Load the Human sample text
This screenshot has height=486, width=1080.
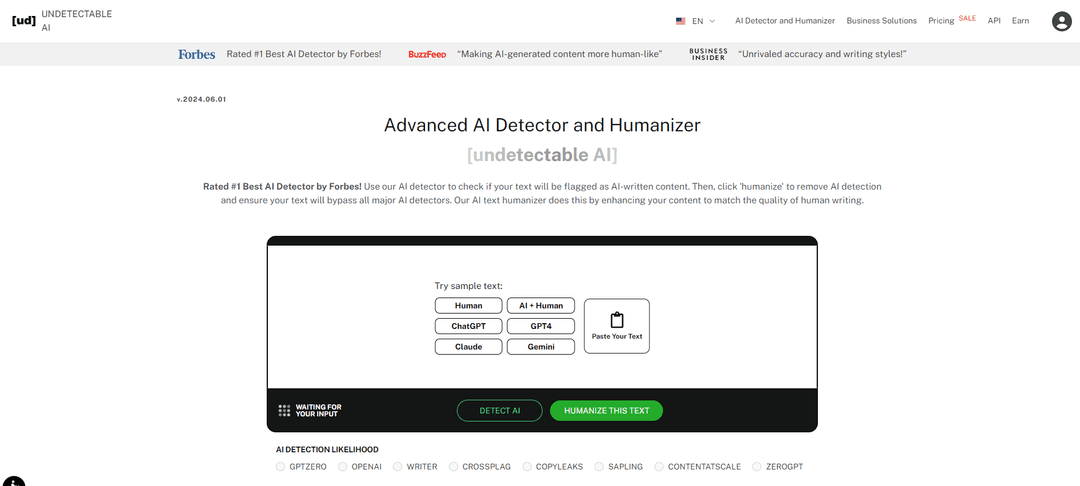468,306
